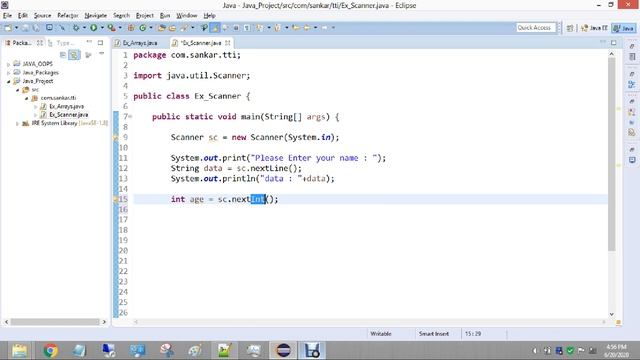This screenshot has width=640, height=360.
Task: Open the Console view from right trim
Action: [x=632, y=160]
